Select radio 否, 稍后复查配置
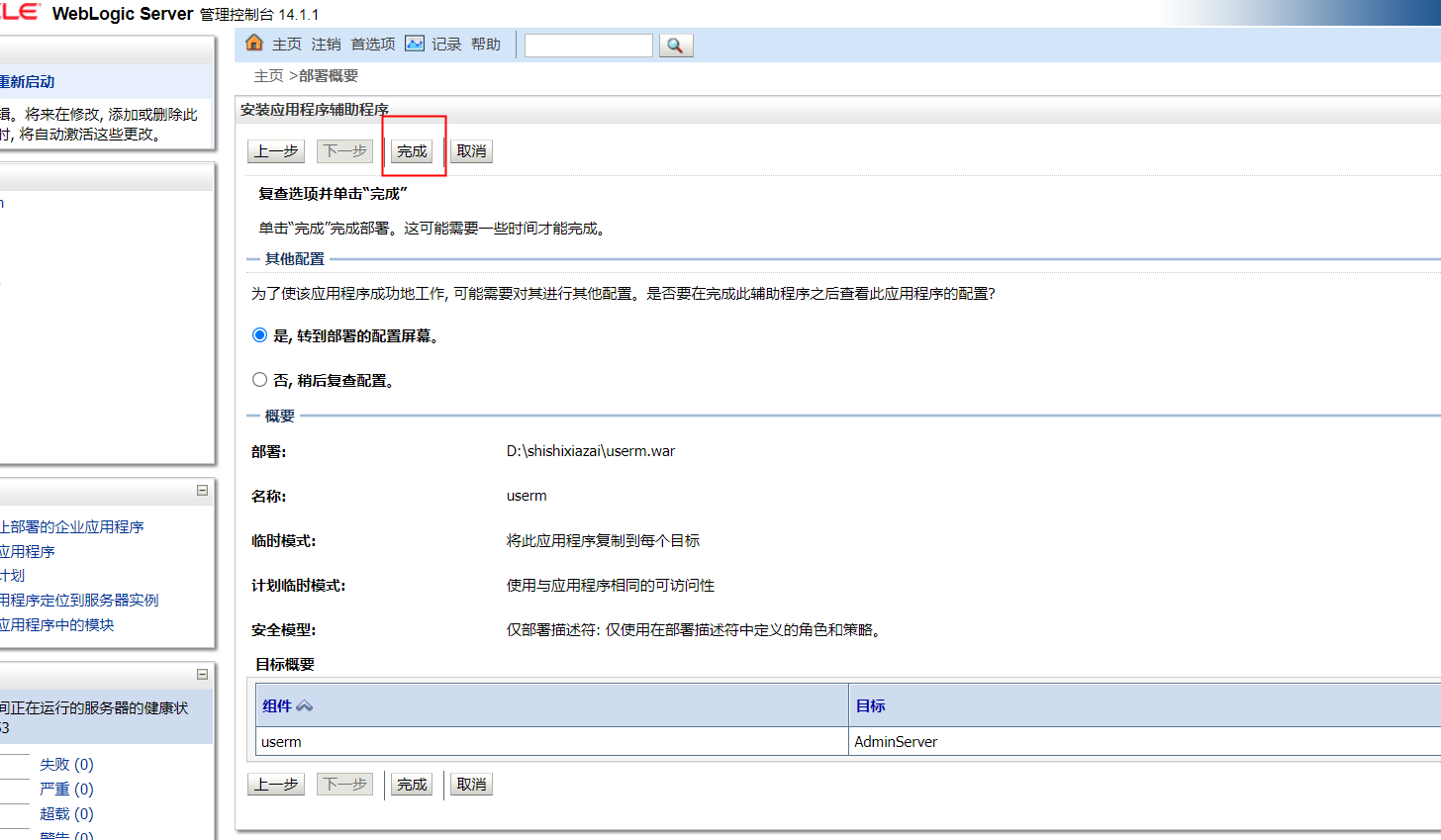This screenshot has height=840, width=1441. [x=258, y=379]
